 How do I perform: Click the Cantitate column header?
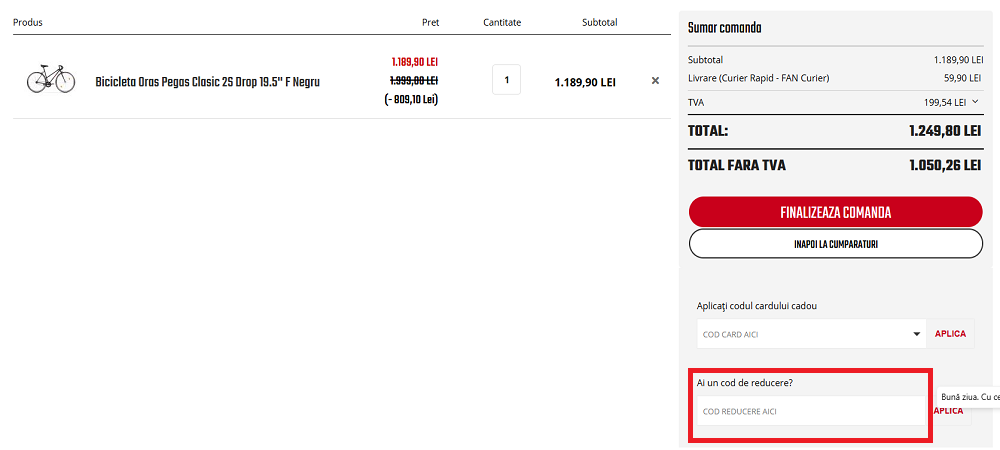pos(502,22)
